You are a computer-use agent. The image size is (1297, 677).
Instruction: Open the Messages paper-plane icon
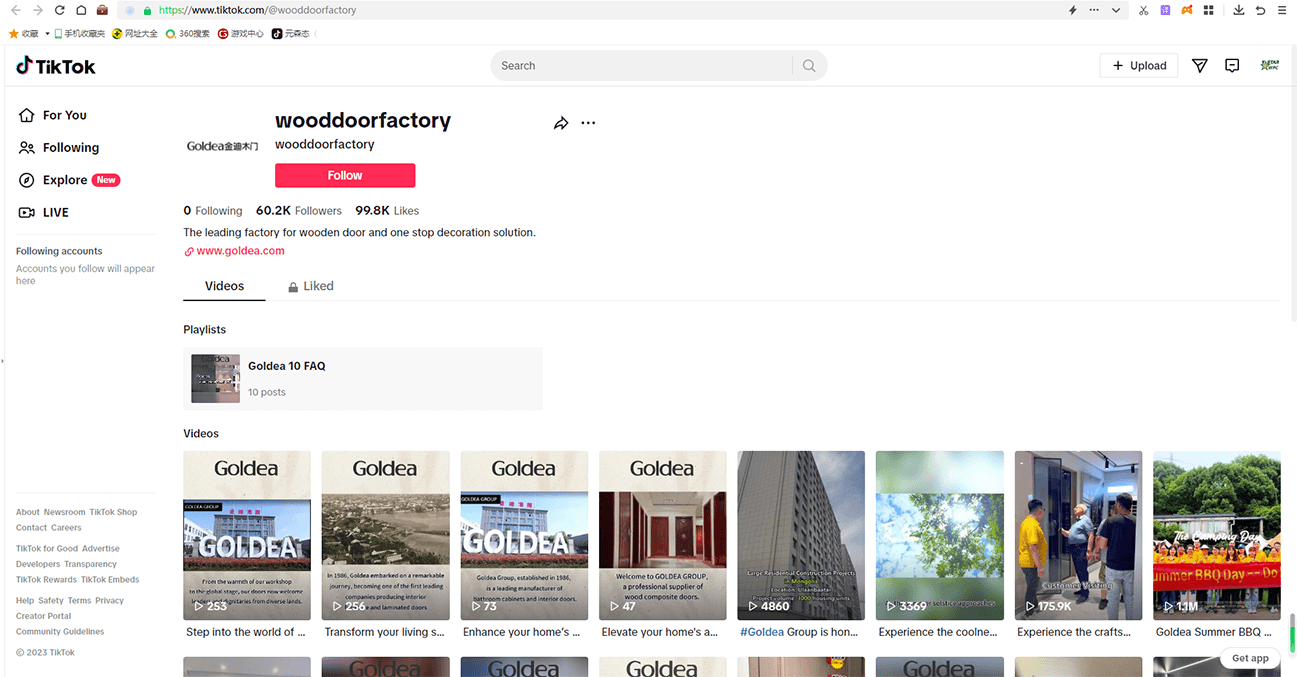tap(1200, 66)
